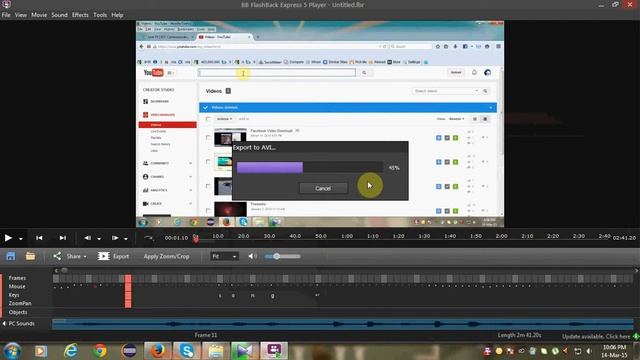The width and height of the screenshot is (640, 360).
Task: Open the Movie menu
Action: [39, 15]
